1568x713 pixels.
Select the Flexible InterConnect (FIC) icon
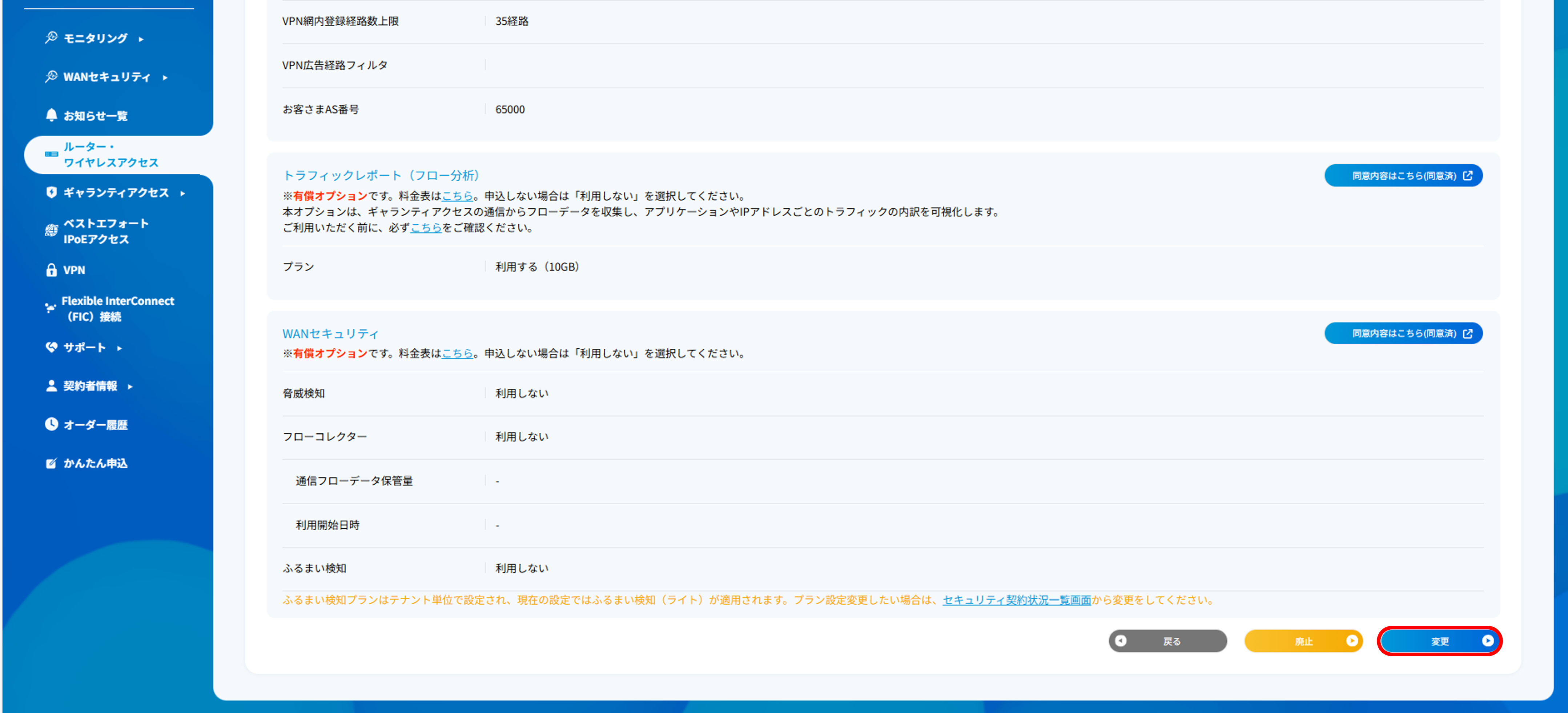[x=51, y=308]
